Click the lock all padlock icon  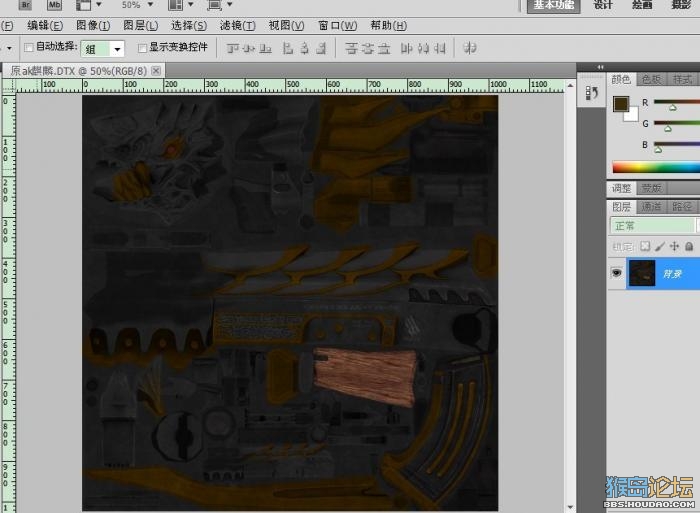(x=689, y=246)
